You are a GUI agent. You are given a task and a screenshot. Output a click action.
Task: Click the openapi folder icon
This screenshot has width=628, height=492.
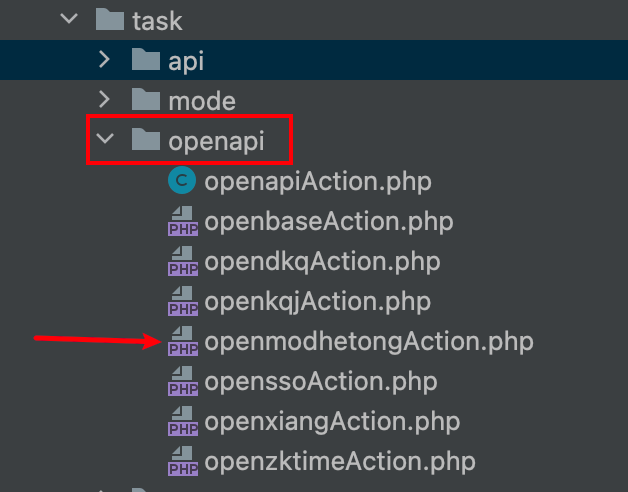click(x=146, y=139)
